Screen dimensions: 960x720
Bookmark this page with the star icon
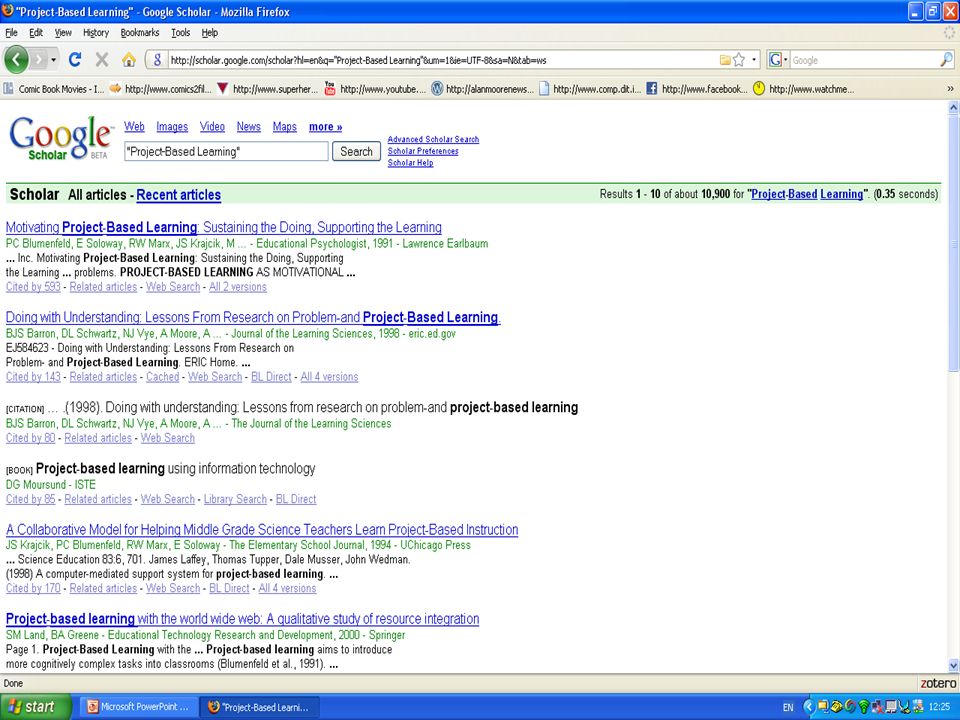click(739, 59)
